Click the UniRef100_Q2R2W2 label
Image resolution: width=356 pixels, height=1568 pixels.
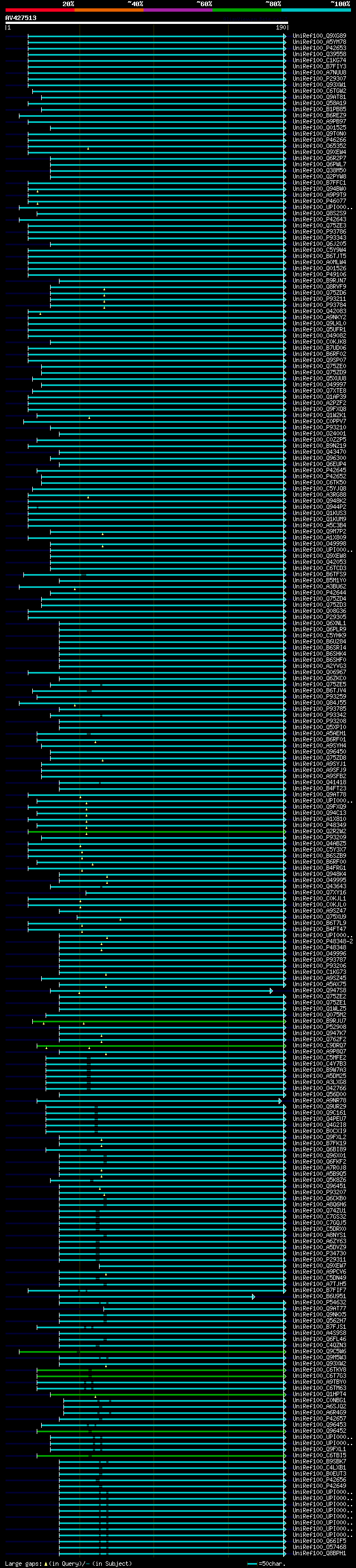(319, 831)
